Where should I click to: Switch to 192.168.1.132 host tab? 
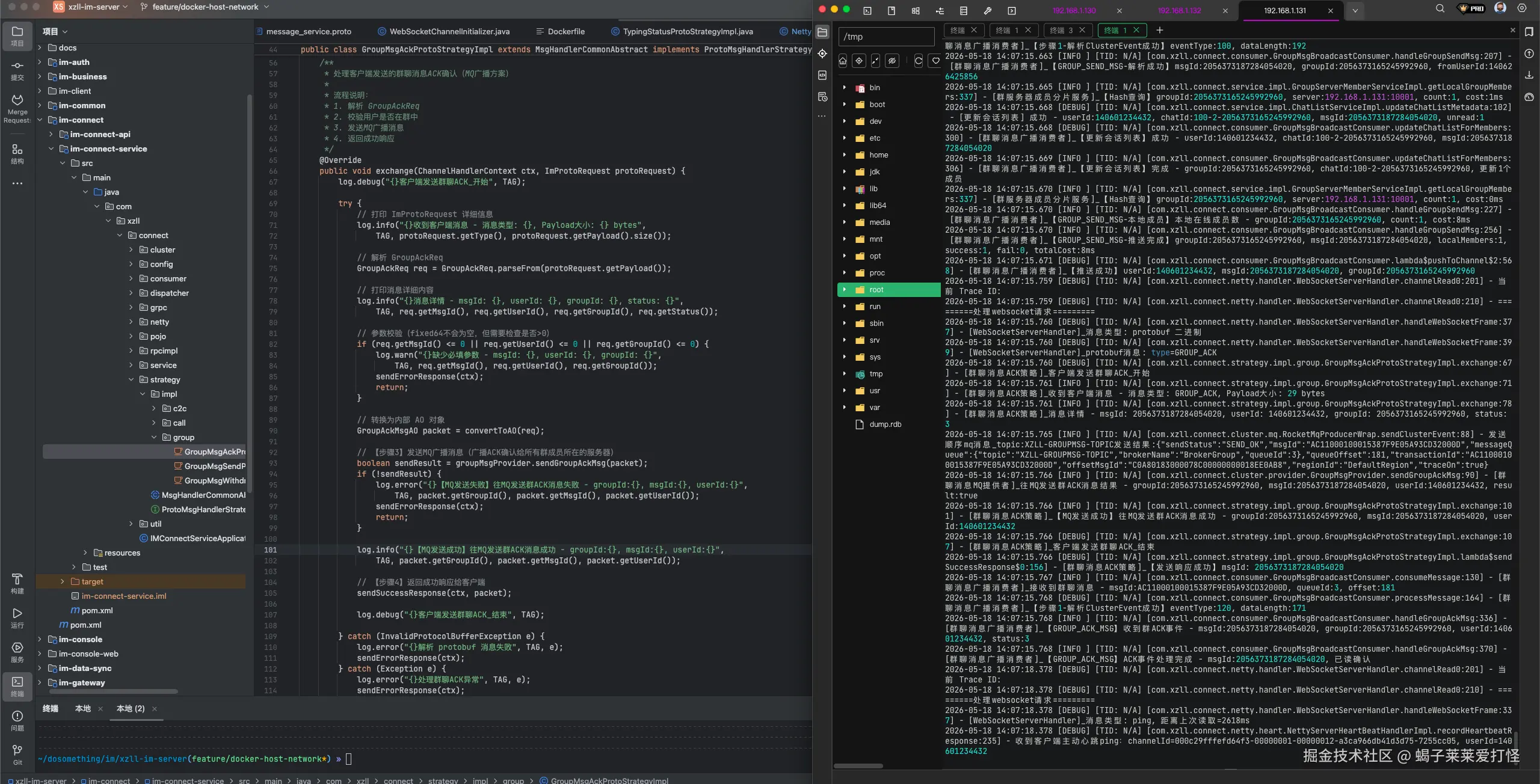click(1179, 11)
